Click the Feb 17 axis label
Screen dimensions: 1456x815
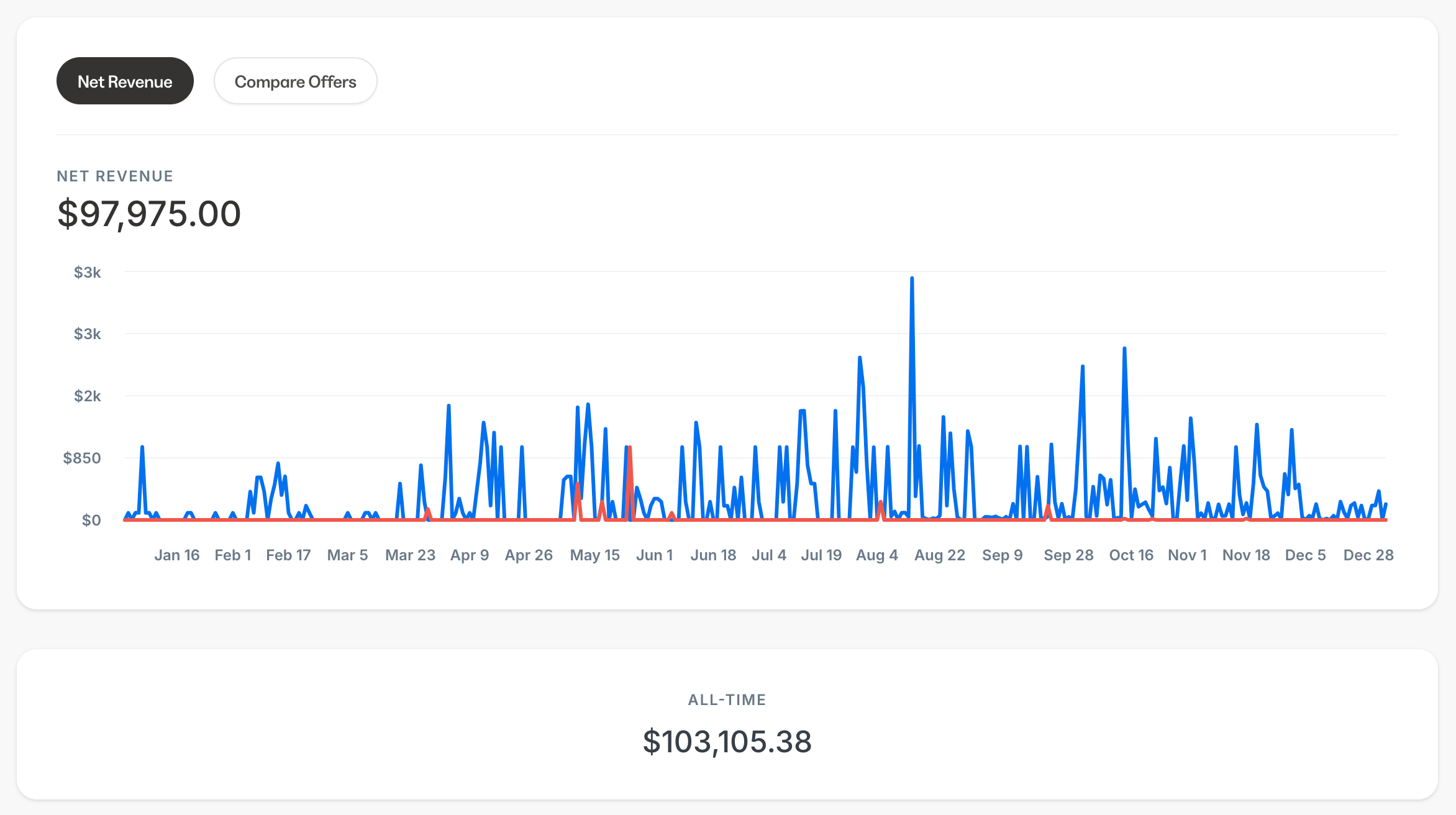pyautogui.click(x=288, y=555)
